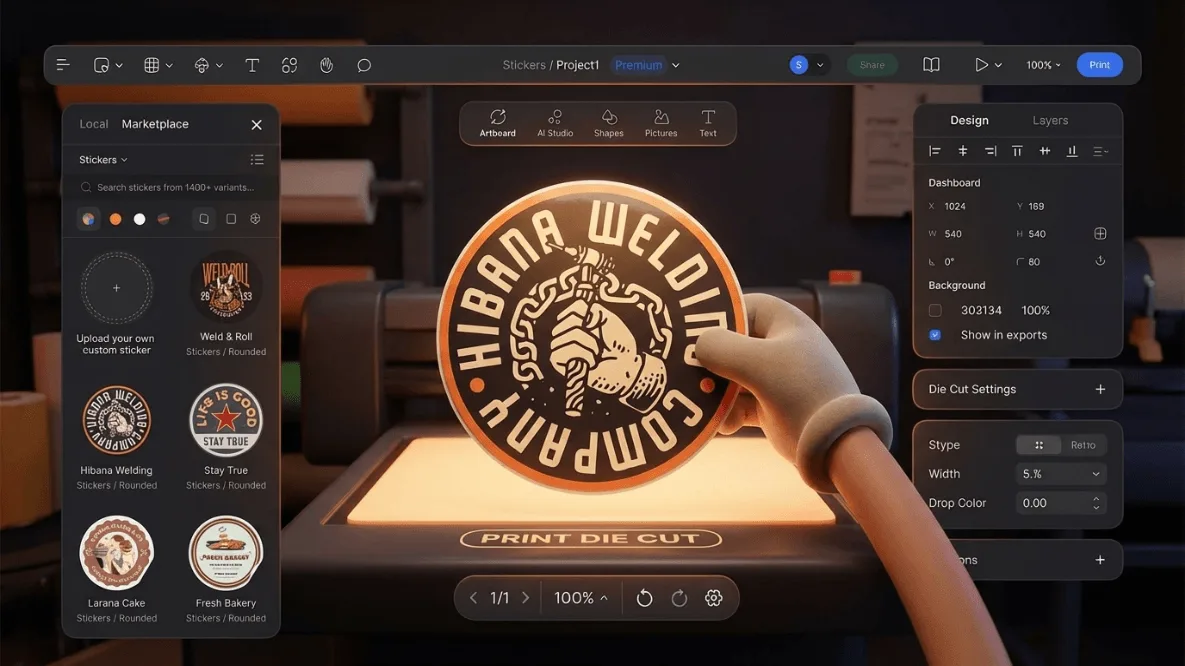Click the constrain proportions icon beside height
1185x666 pixels.
pos(1100,234)
